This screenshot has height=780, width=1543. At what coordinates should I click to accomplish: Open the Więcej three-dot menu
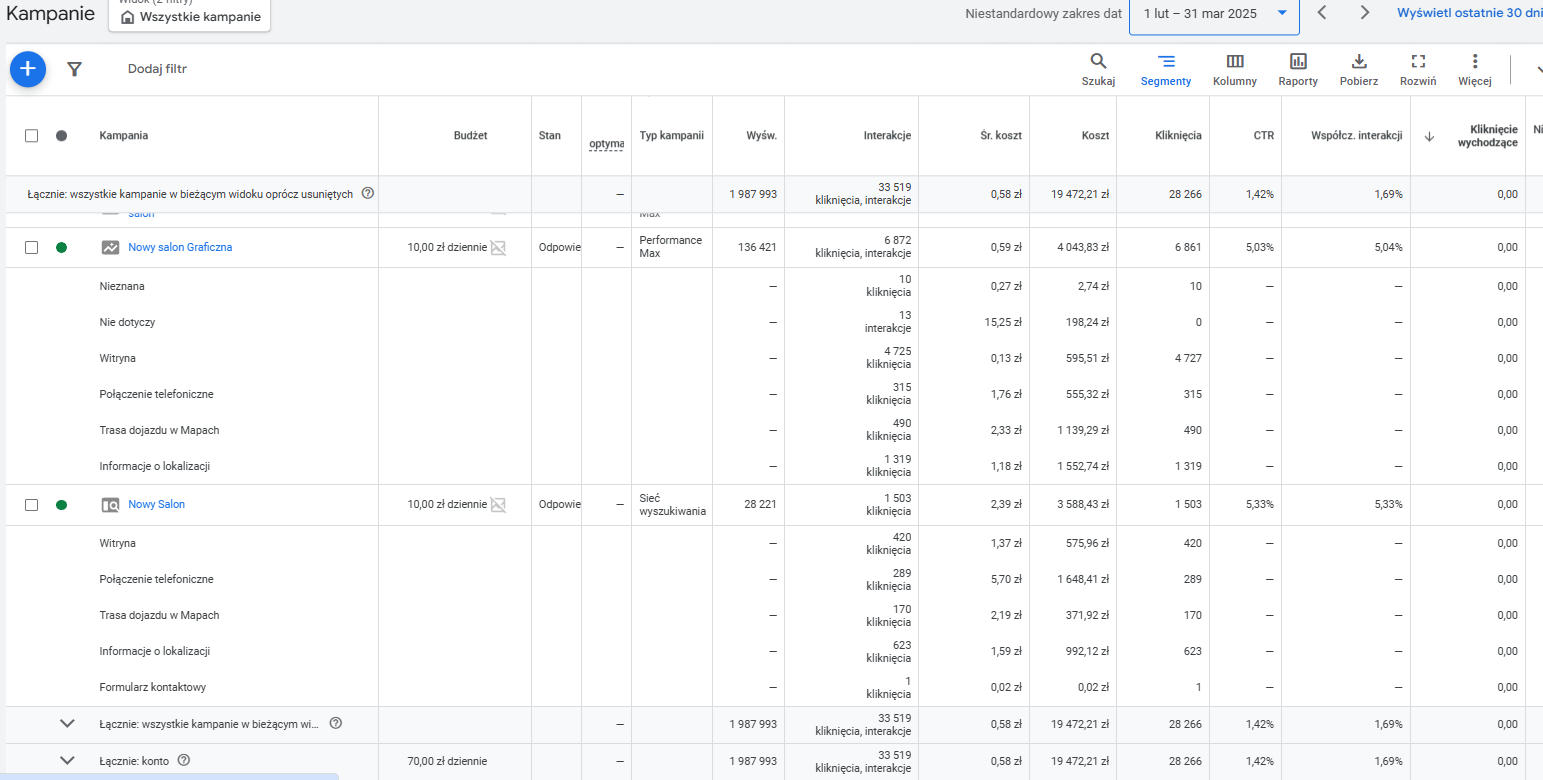(1475, 70)
